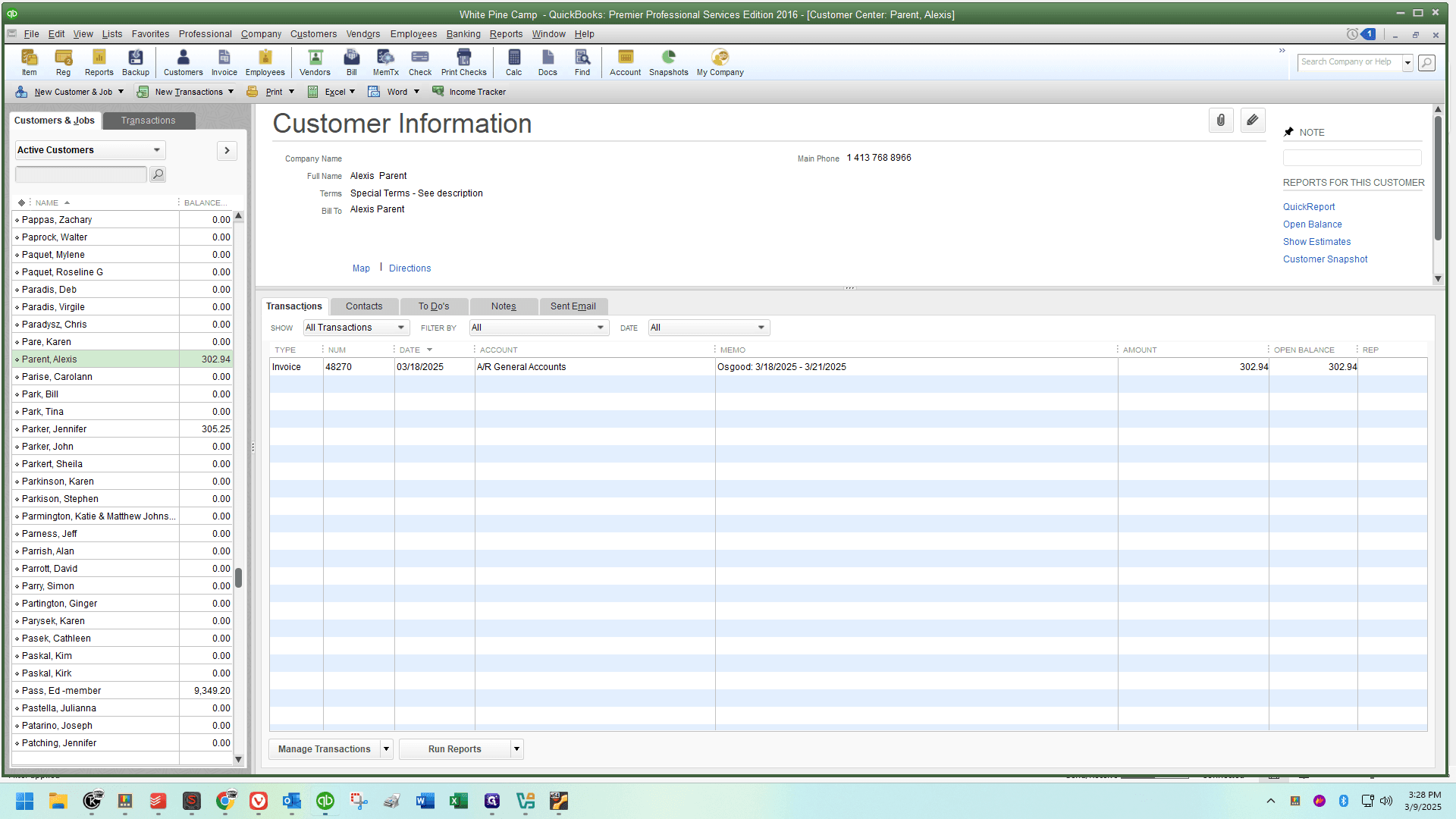
Task: Open the Vendors toolbar icon
Action: [315, 62]
